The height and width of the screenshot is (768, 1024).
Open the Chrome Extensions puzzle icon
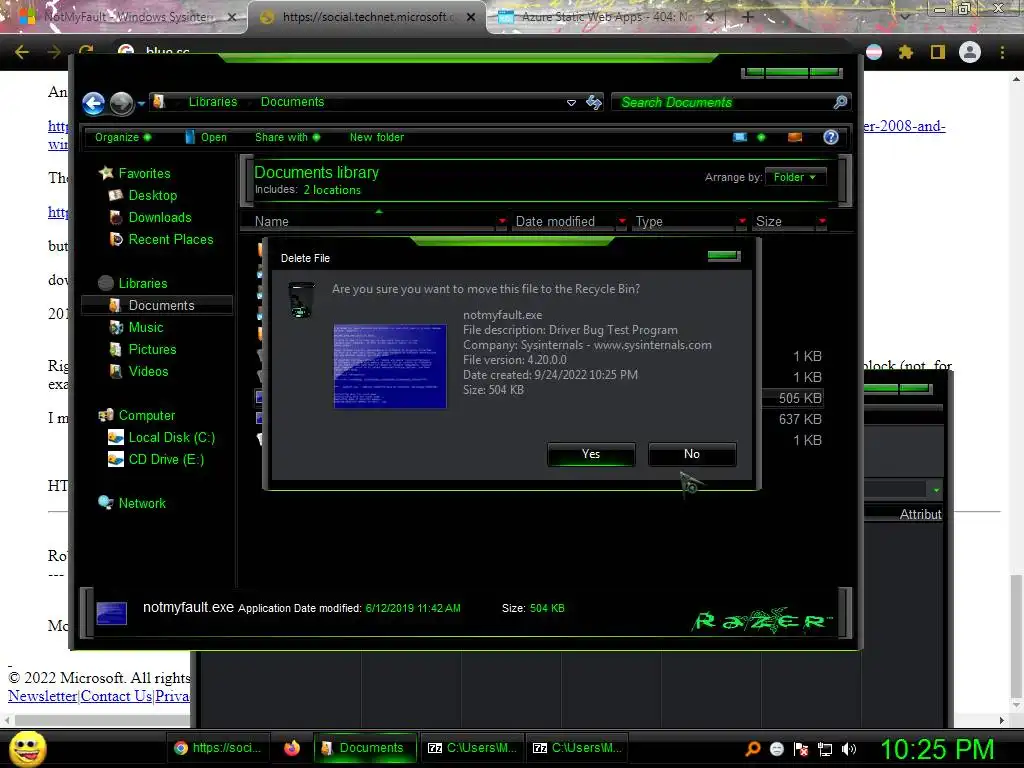click(x=905, y=52)
